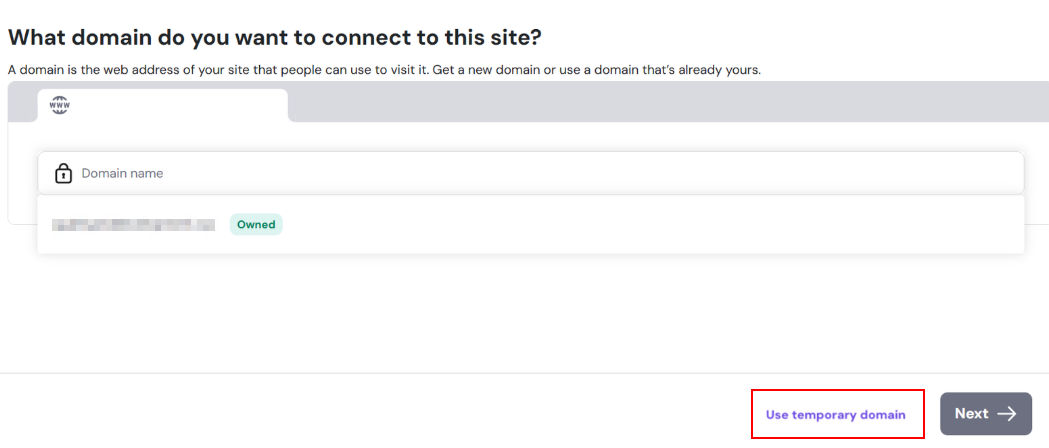Click the gray tab strip beside the tab
Screen dimensions: 1049x448
[660, 102]
